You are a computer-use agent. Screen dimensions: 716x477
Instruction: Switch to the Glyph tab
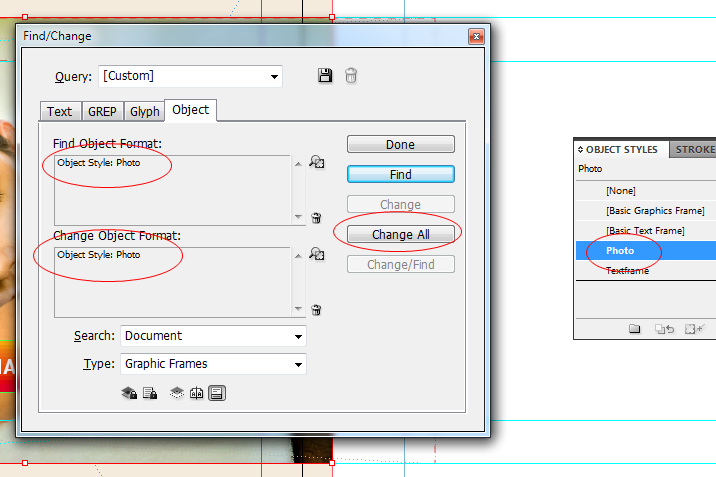coord(144,111)
